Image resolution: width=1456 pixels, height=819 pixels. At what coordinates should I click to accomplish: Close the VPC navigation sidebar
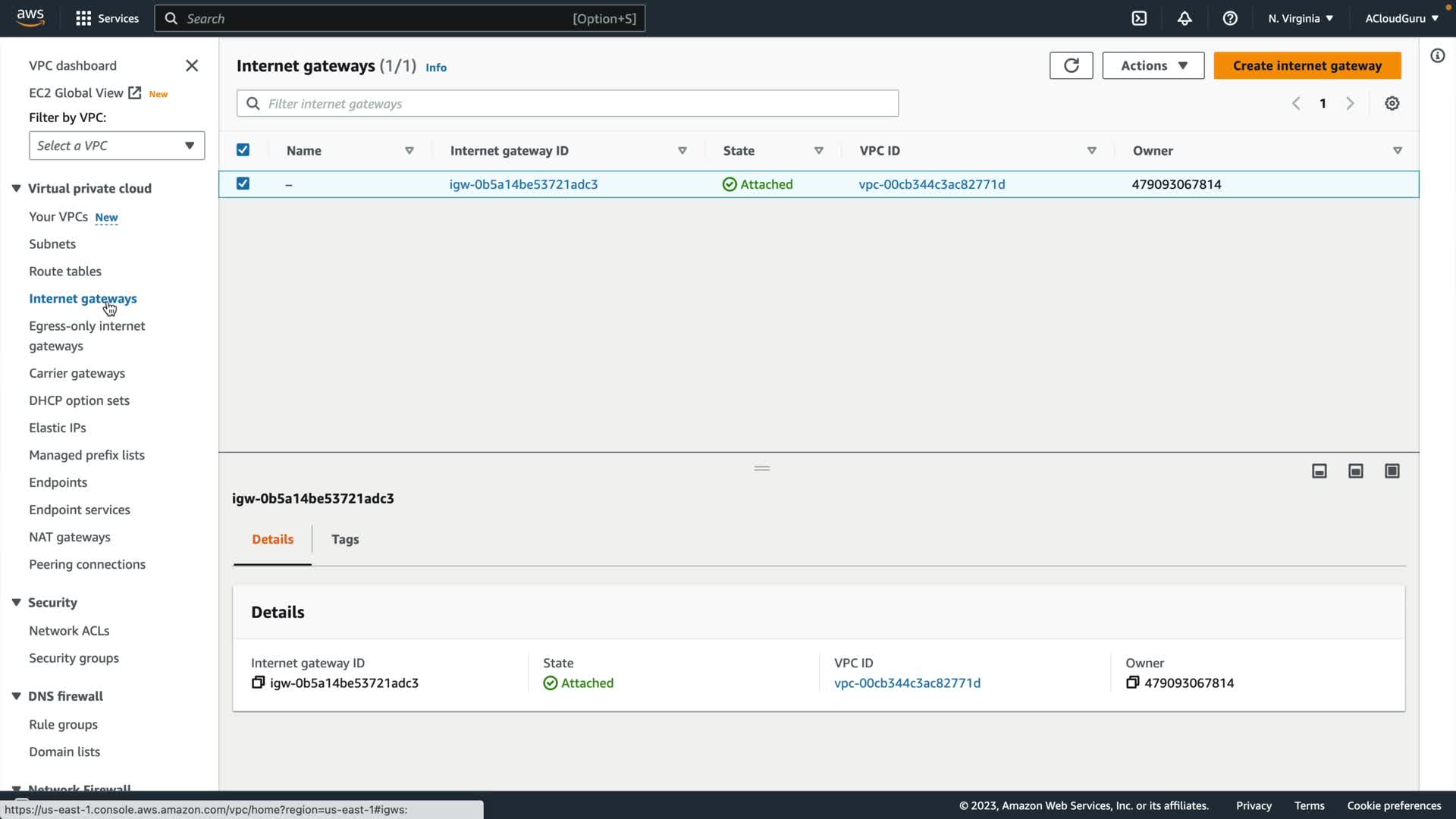tap(192, 66)
